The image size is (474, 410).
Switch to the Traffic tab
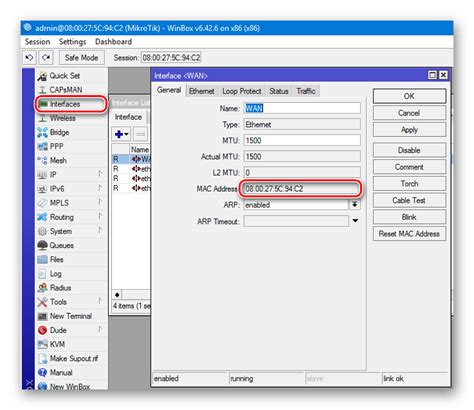[306, 91]
